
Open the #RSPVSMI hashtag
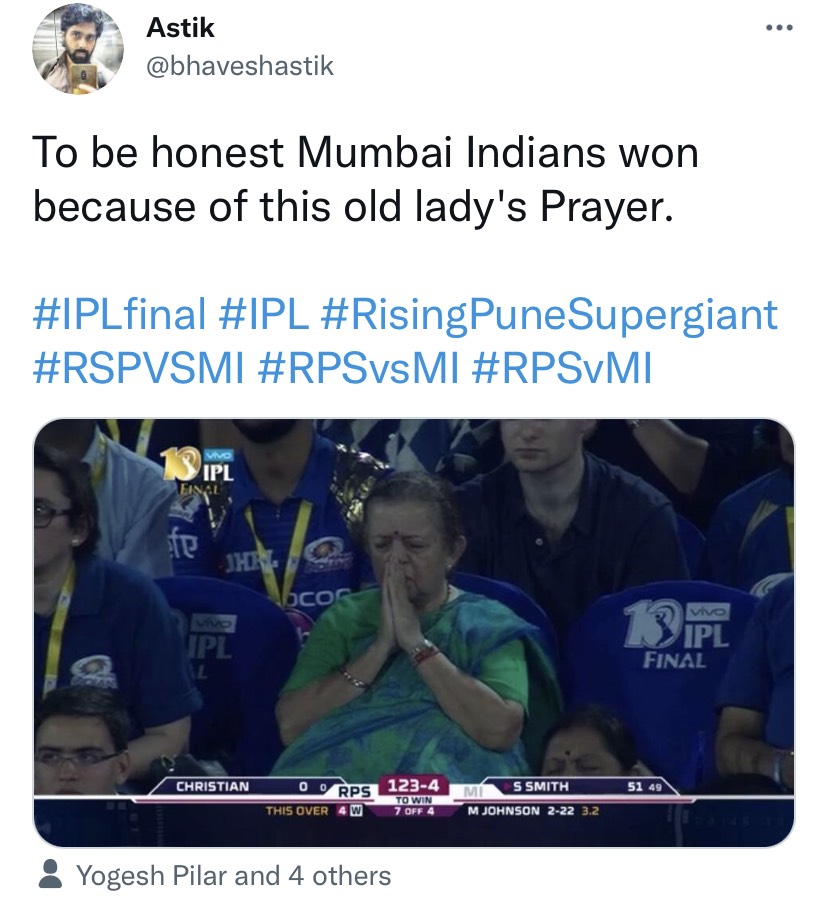[138, 367]
